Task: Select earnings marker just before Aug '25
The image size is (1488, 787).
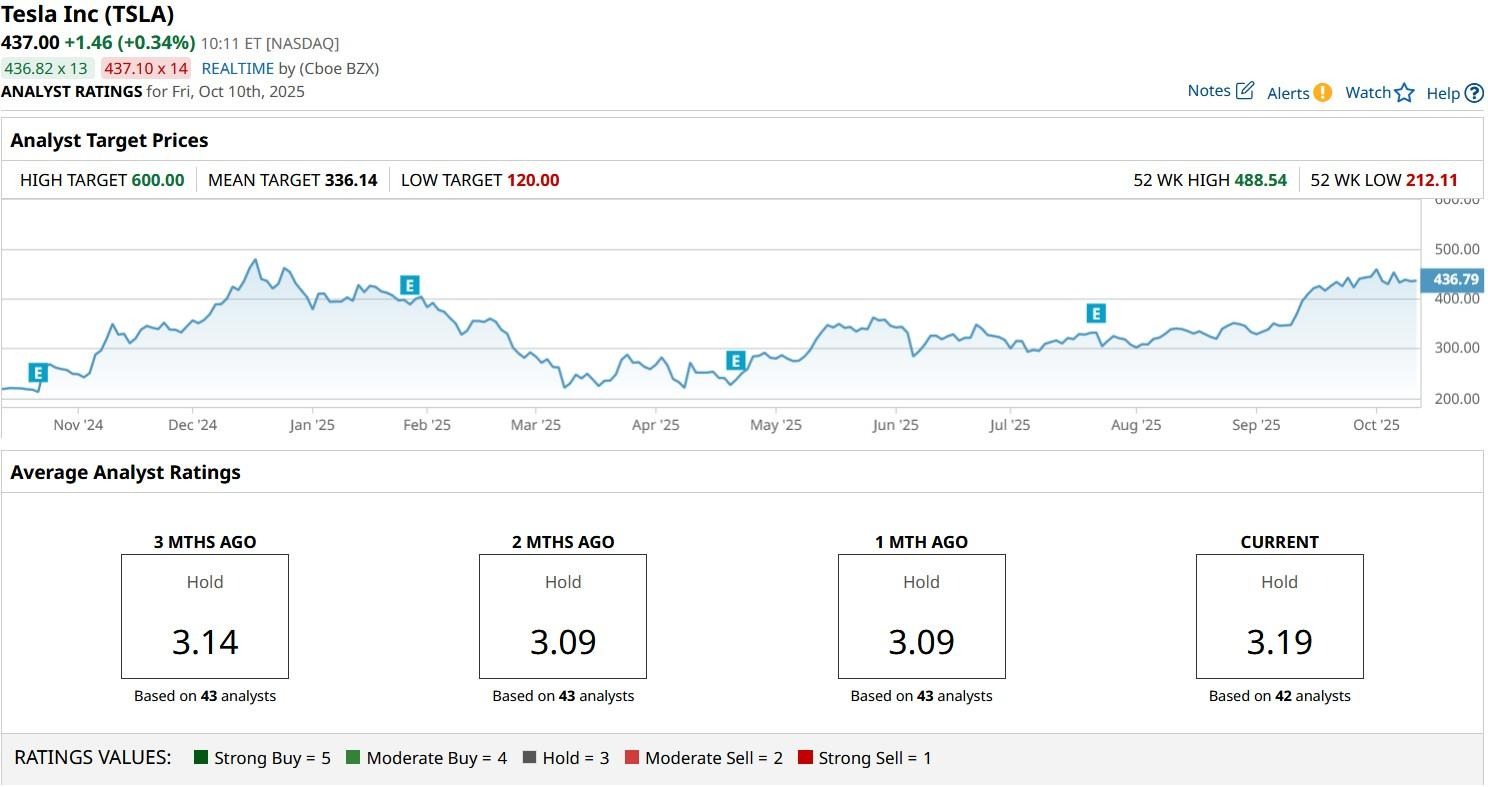Action: (x=1096, y=314)
